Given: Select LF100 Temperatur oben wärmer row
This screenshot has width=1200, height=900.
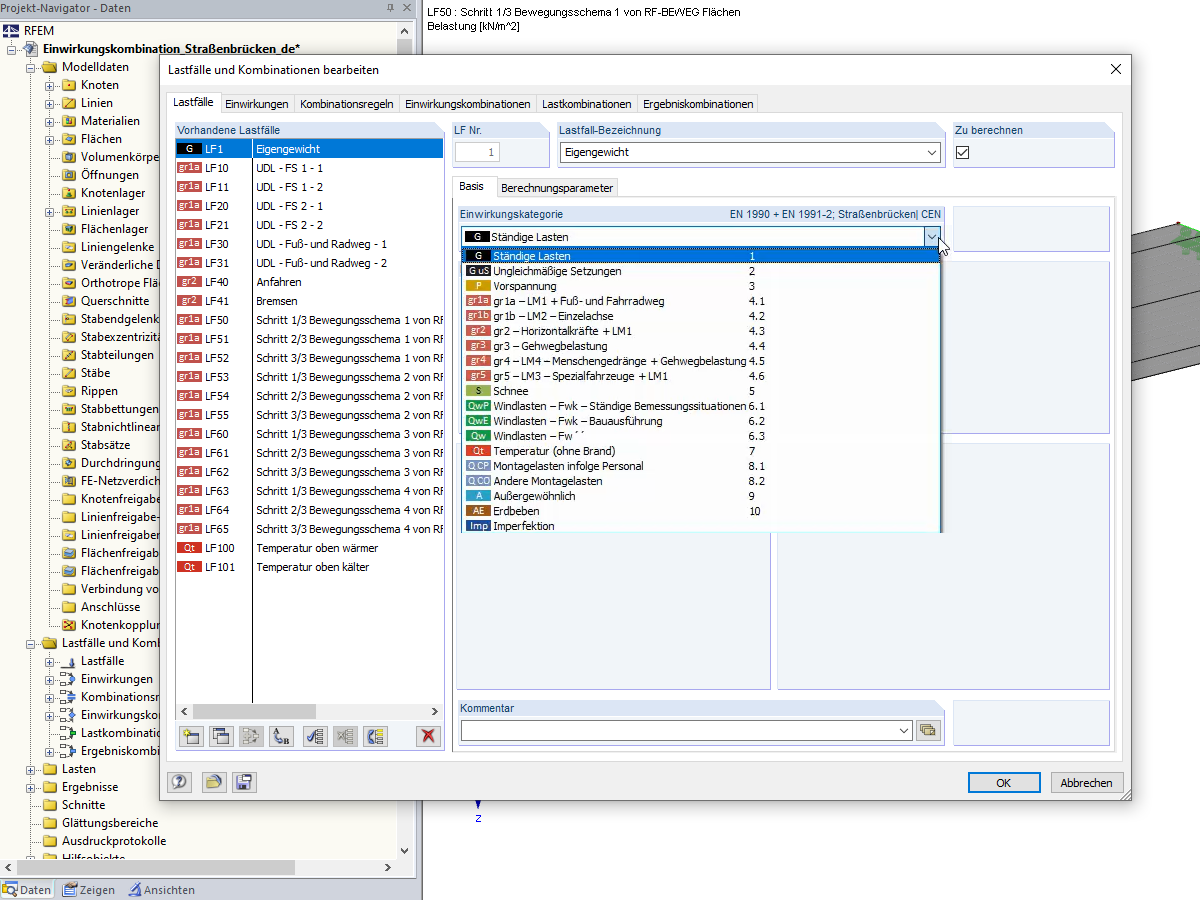Looking at the screenshot, I should (309, 548).
